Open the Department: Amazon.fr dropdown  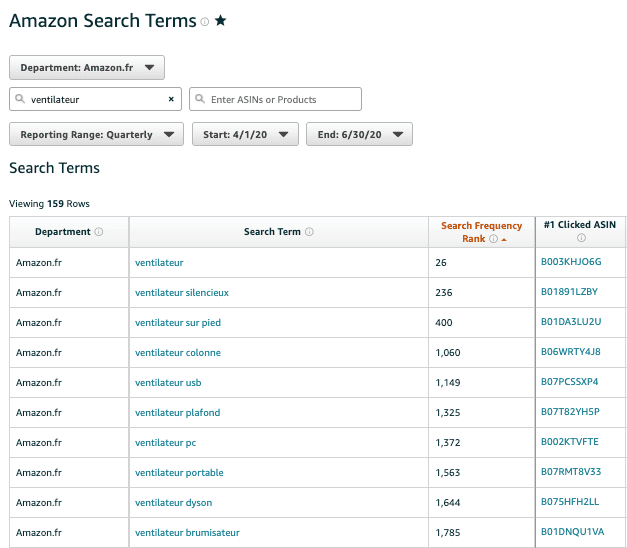pos(87,67)
